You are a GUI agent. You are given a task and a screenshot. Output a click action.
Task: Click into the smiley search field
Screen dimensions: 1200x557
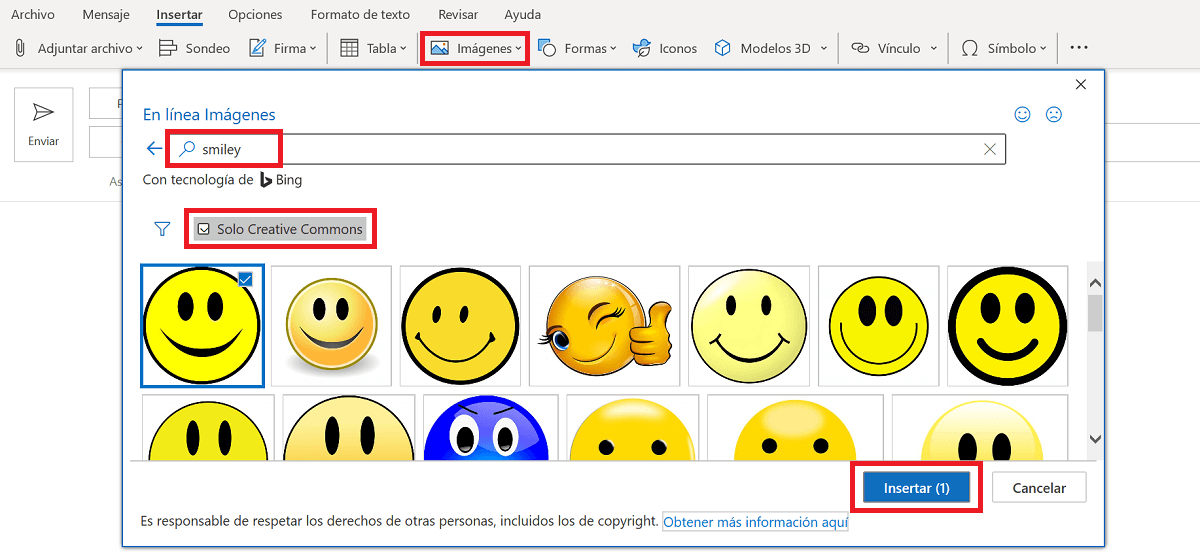point(586,149)
